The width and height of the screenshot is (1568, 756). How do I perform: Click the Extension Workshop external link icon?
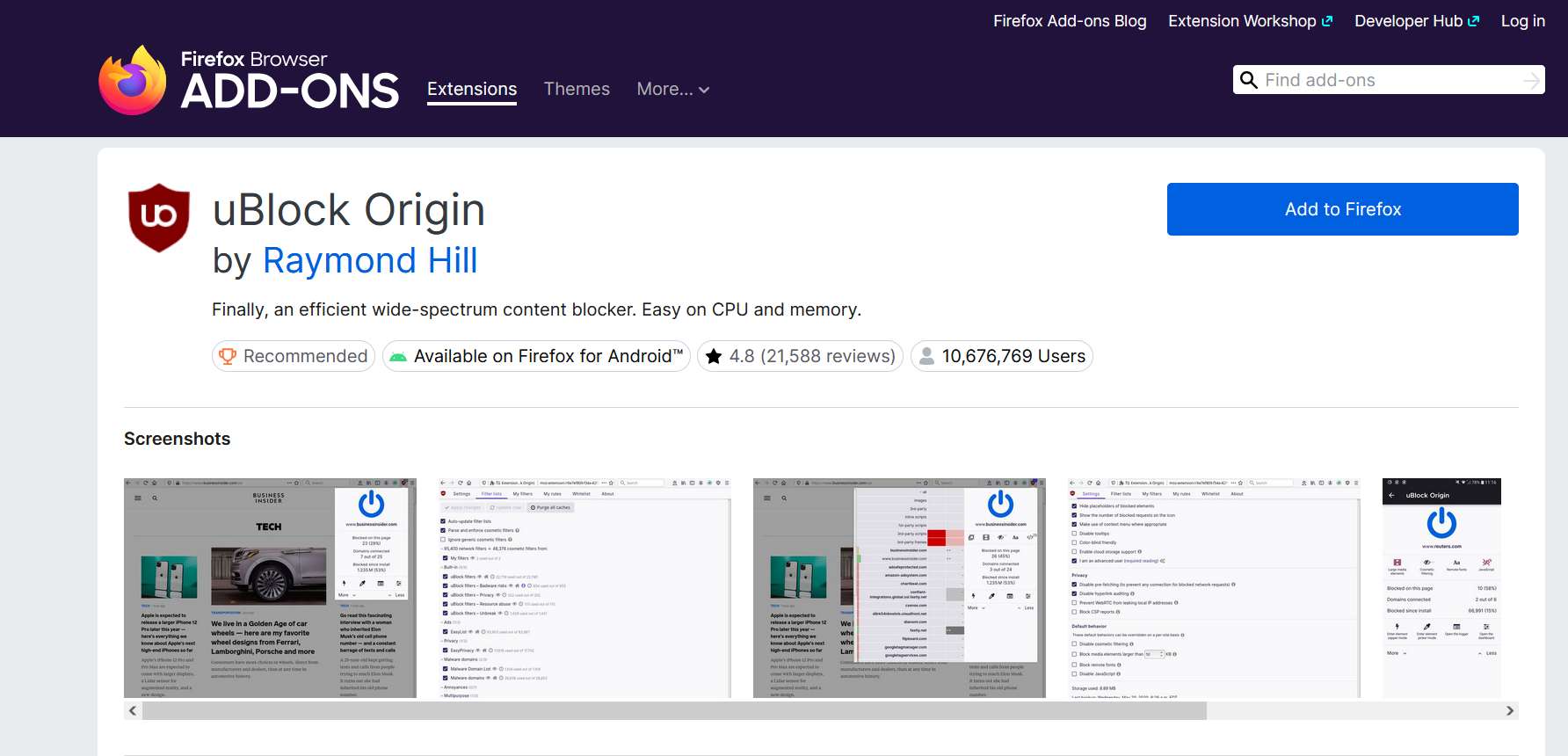(x=1327, y=21)
